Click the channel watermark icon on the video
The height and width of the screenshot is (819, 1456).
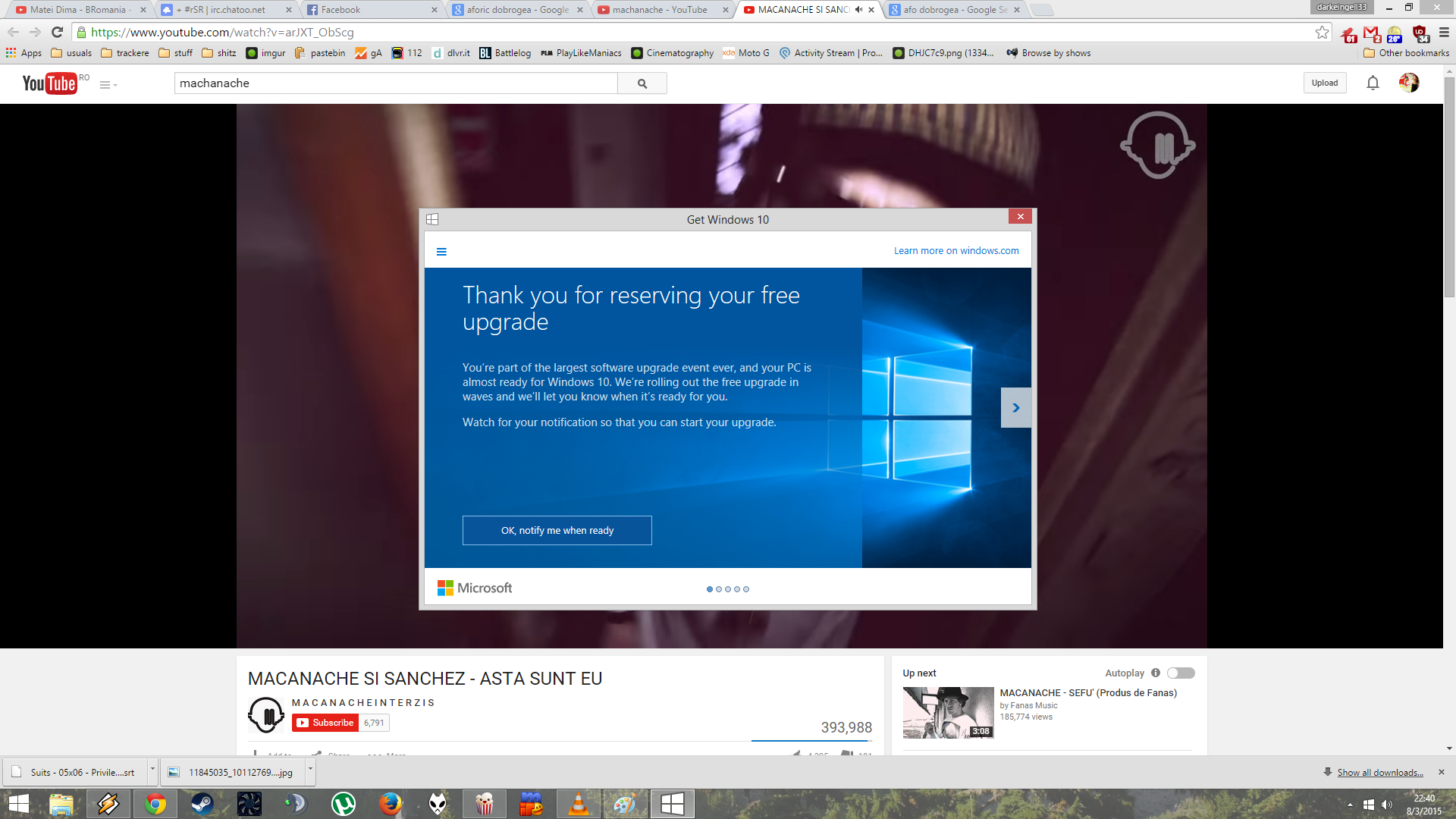1158,146
